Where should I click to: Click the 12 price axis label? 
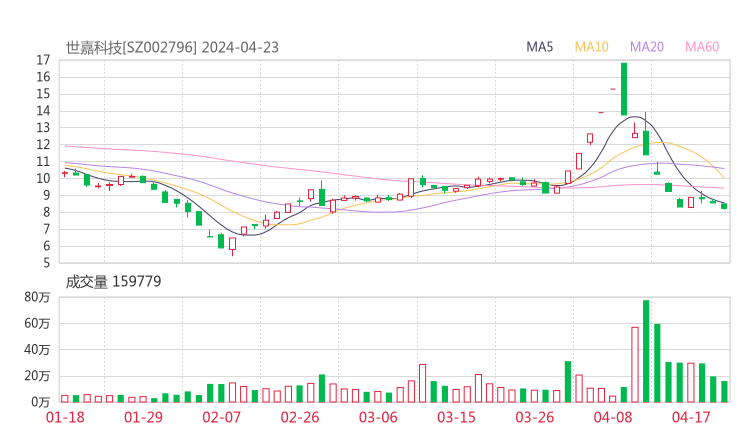(43, 145)
